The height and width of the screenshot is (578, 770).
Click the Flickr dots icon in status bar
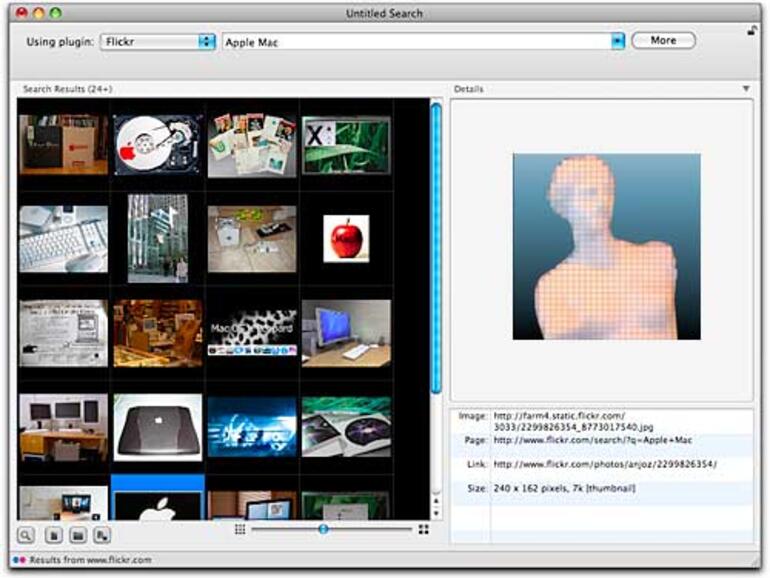click(x=19, y=560)
